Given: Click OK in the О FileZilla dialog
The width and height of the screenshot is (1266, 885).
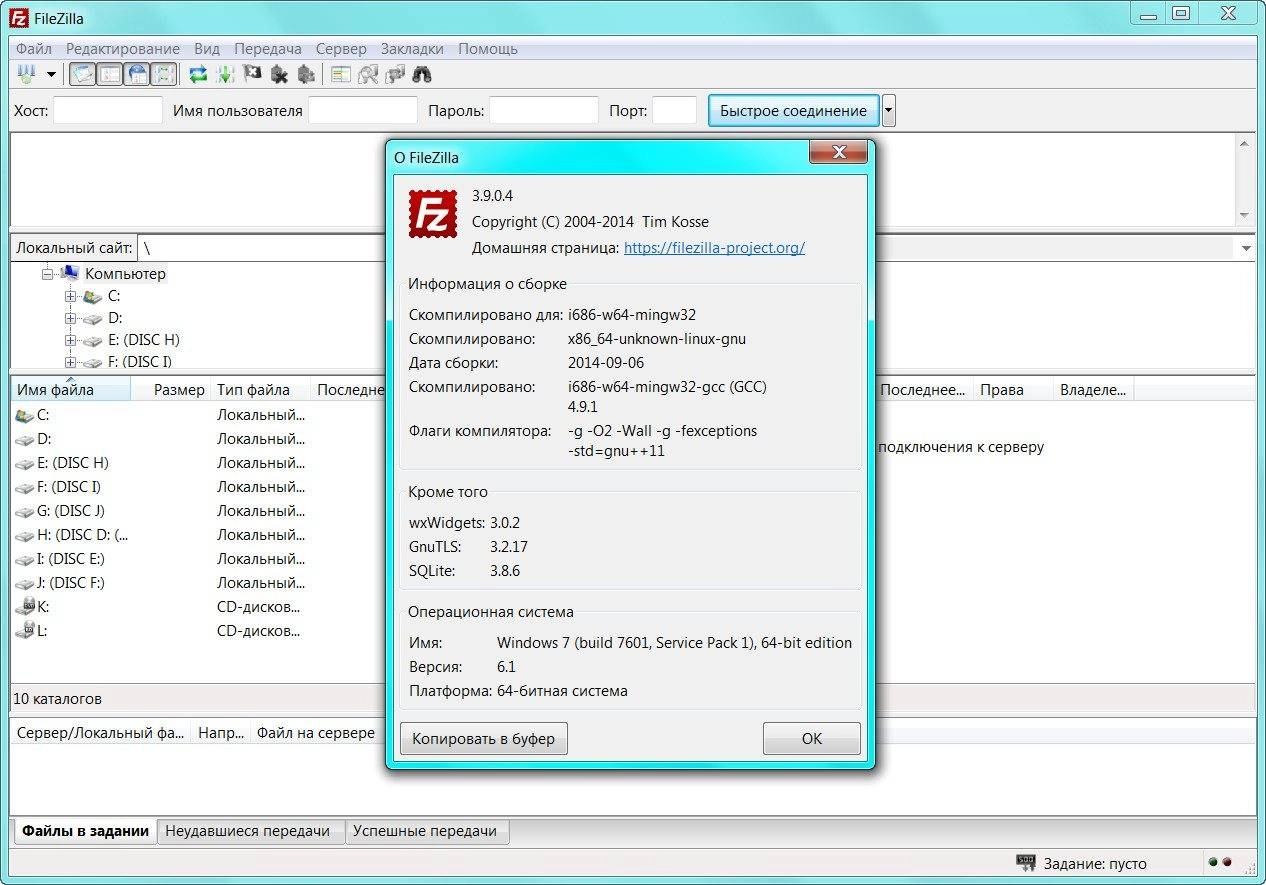Looking at the screenshot, I should [x=811, y=739].
